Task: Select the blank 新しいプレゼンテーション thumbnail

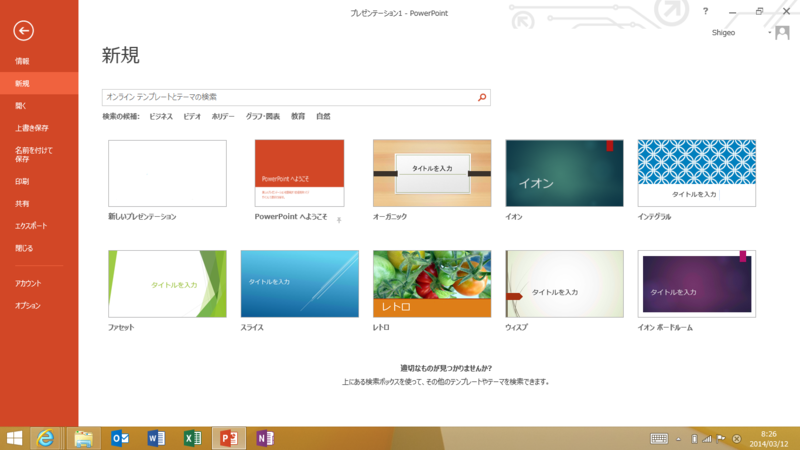Action: pyautogui.click(x=167, y=173)
